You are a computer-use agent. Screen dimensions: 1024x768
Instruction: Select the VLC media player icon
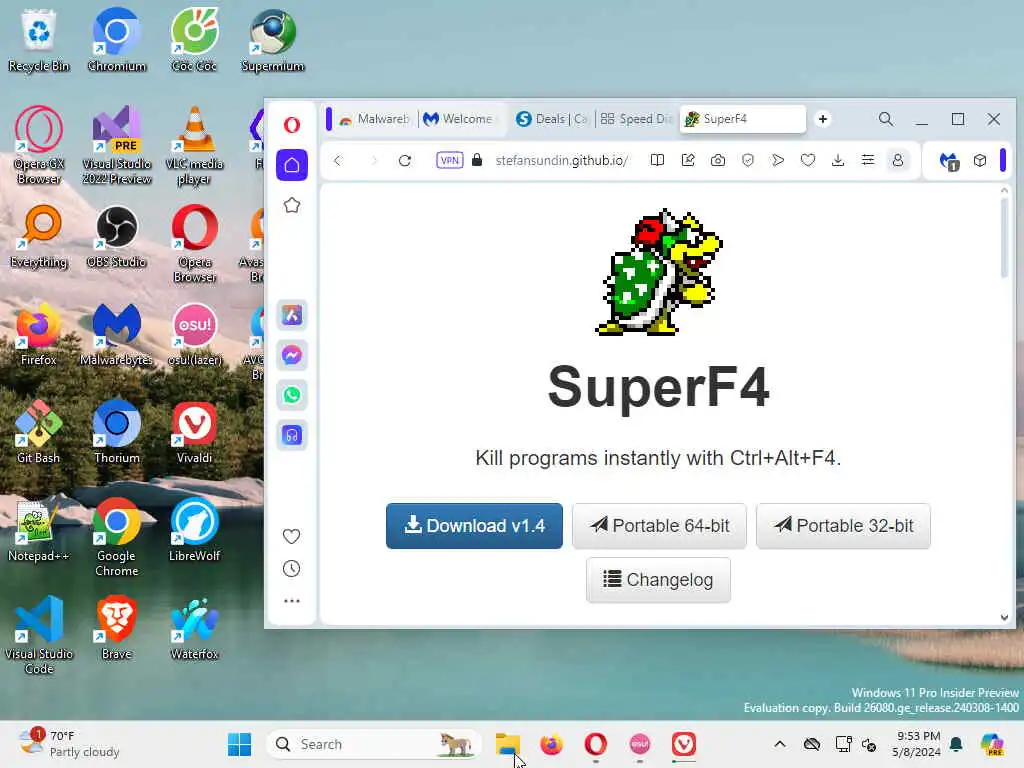(195, 146)
